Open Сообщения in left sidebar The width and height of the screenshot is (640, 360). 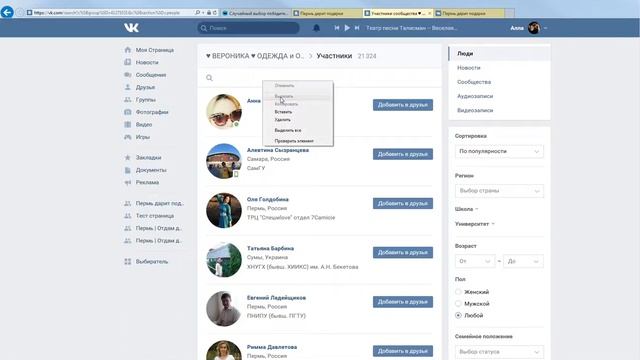(151, 75)
